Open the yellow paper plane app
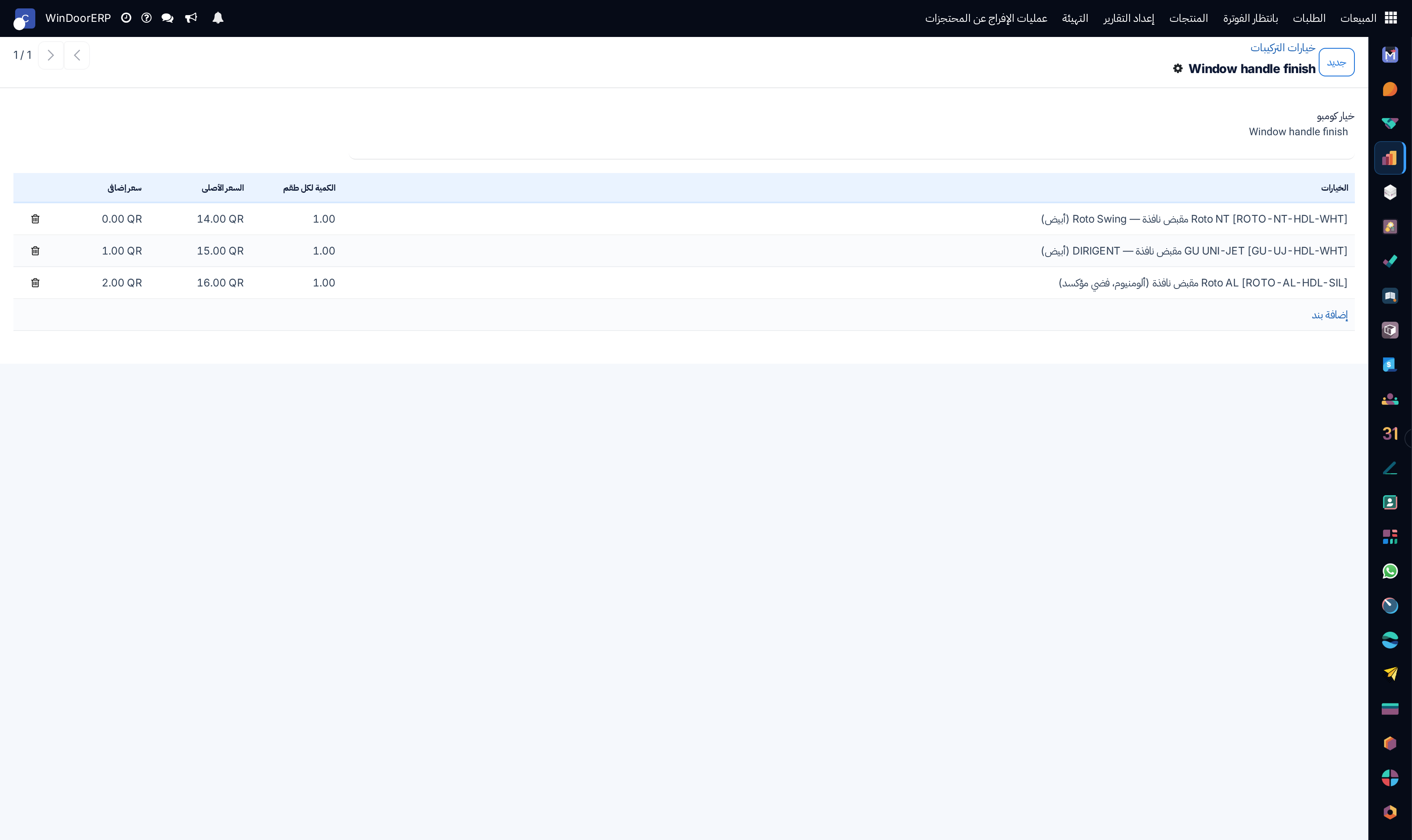This screenshot has width=1412, height=840. coord(1390,674)
